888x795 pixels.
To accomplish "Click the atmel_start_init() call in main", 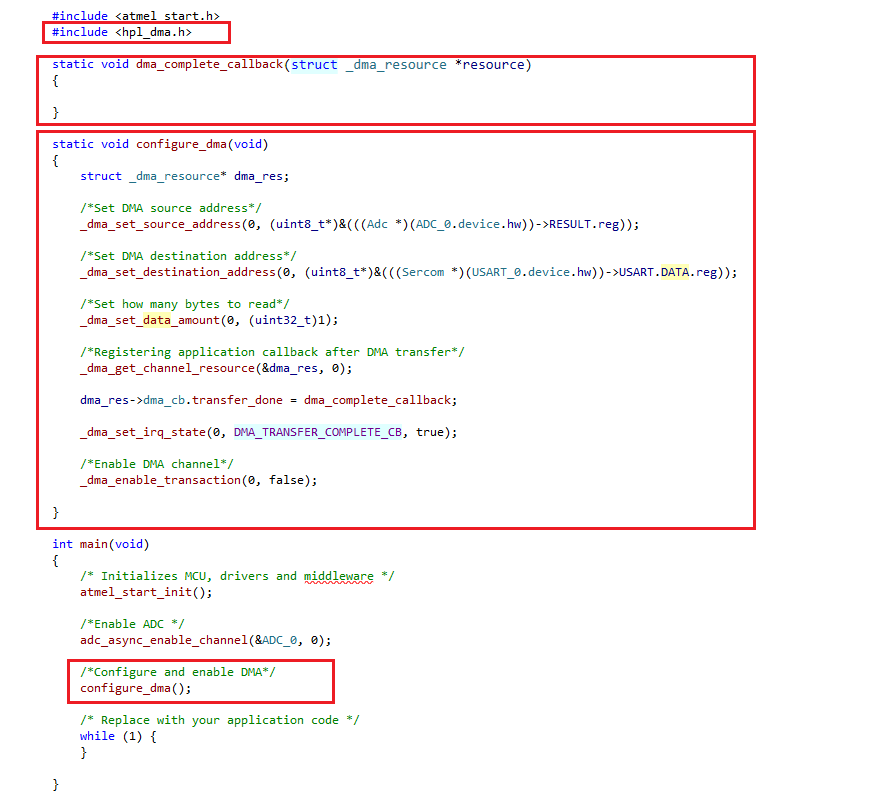I will tap(146, 592).
